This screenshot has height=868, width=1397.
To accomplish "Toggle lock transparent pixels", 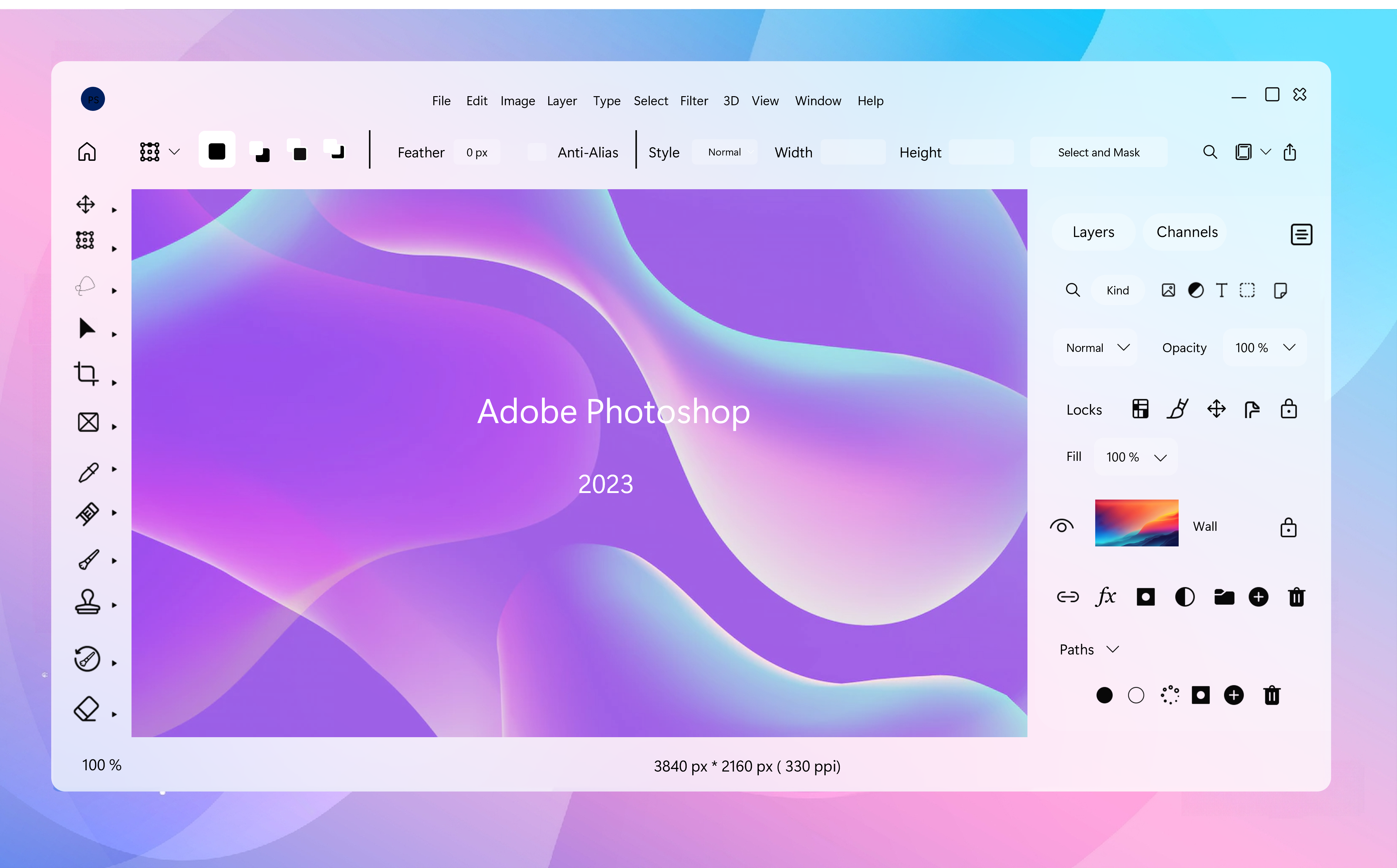I will point(1140,409).
